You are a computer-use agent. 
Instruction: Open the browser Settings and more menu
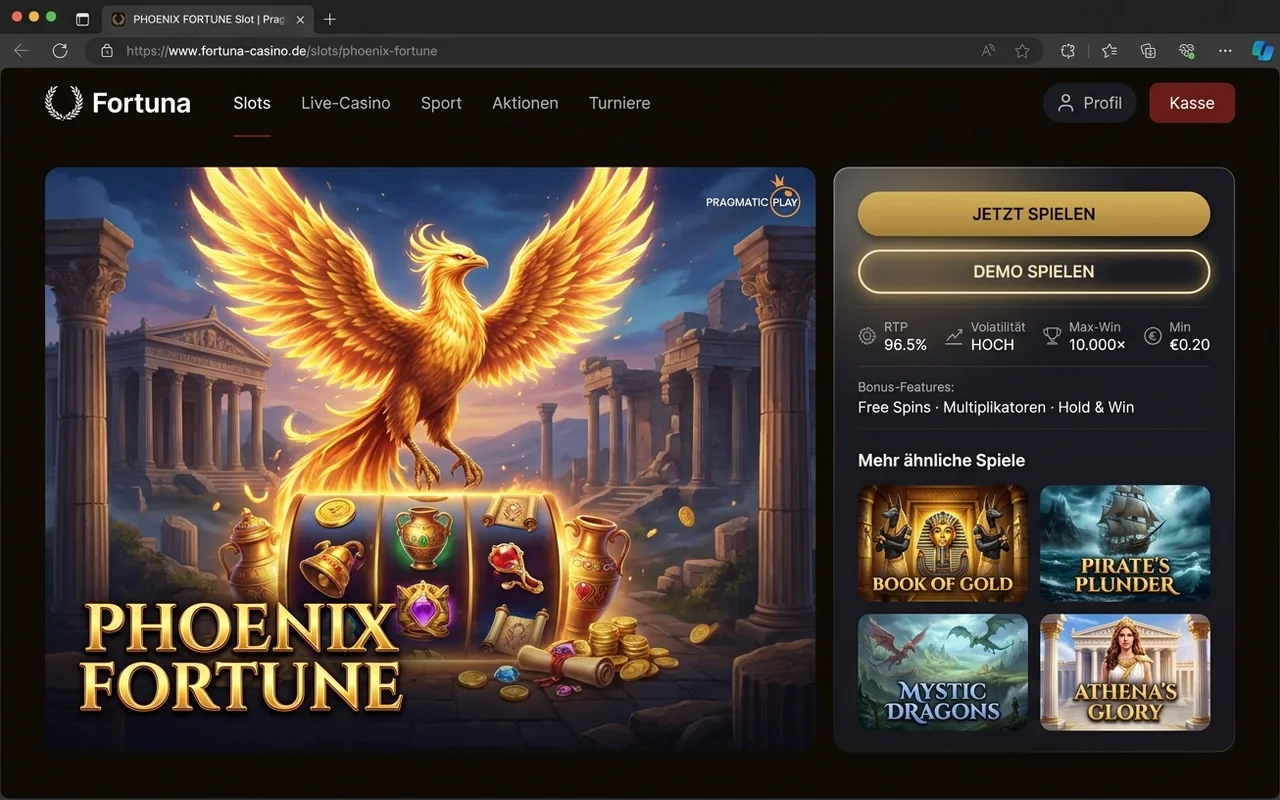coord(1226,51)
